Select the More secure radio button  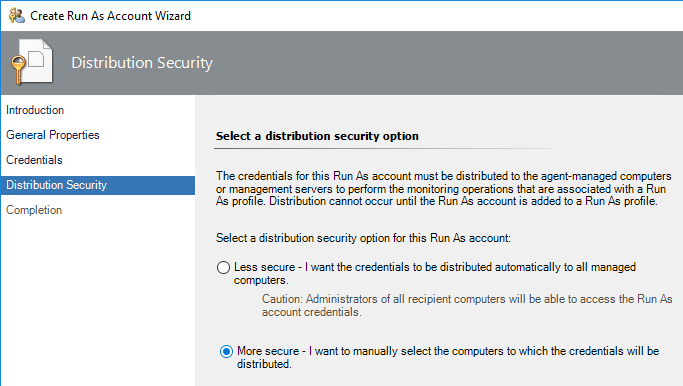point(226,351)
